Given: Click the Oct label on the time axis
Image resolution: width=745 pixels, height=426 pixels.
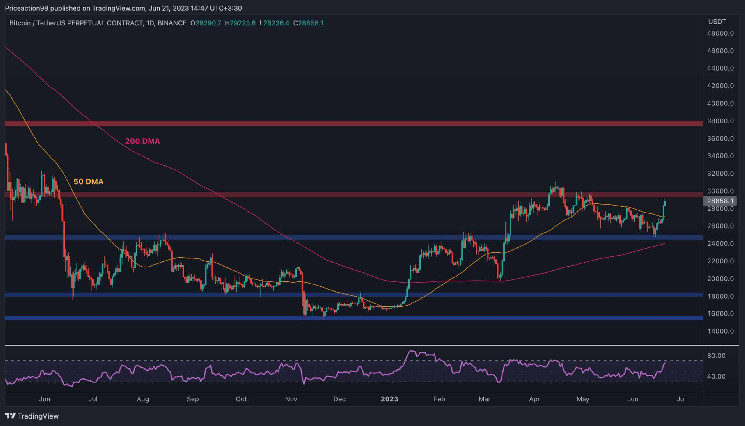Looking at the screenshot, I should click(x=241, y=399).
